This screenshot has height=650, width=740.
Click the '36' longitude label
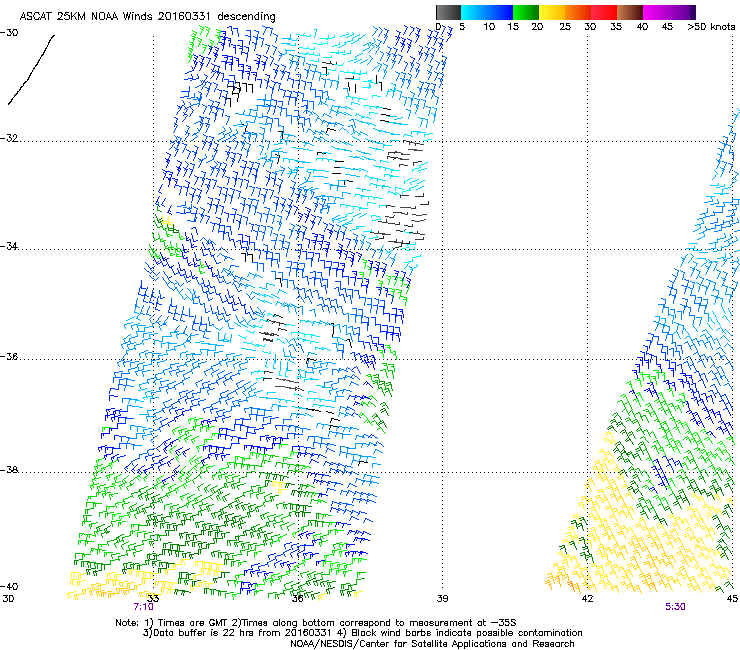(x=297, y=599)
